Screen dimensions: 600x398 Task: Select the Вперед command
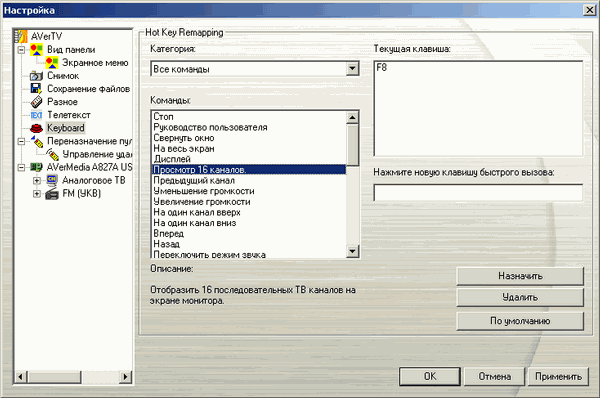coord(249,233)
